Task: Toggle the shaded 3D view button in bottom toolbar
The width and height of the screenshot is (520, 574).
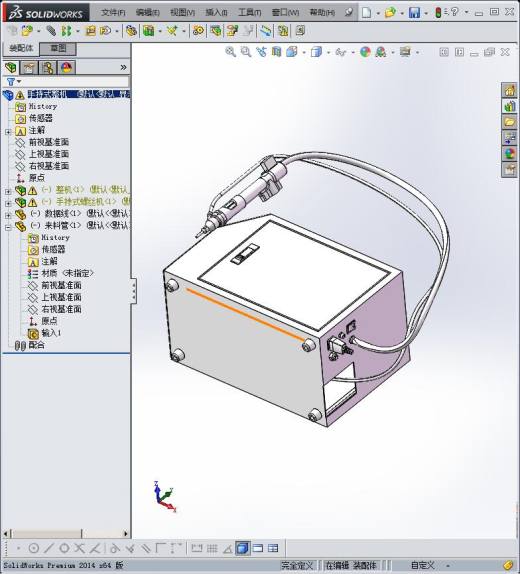Action: point(242,548)
